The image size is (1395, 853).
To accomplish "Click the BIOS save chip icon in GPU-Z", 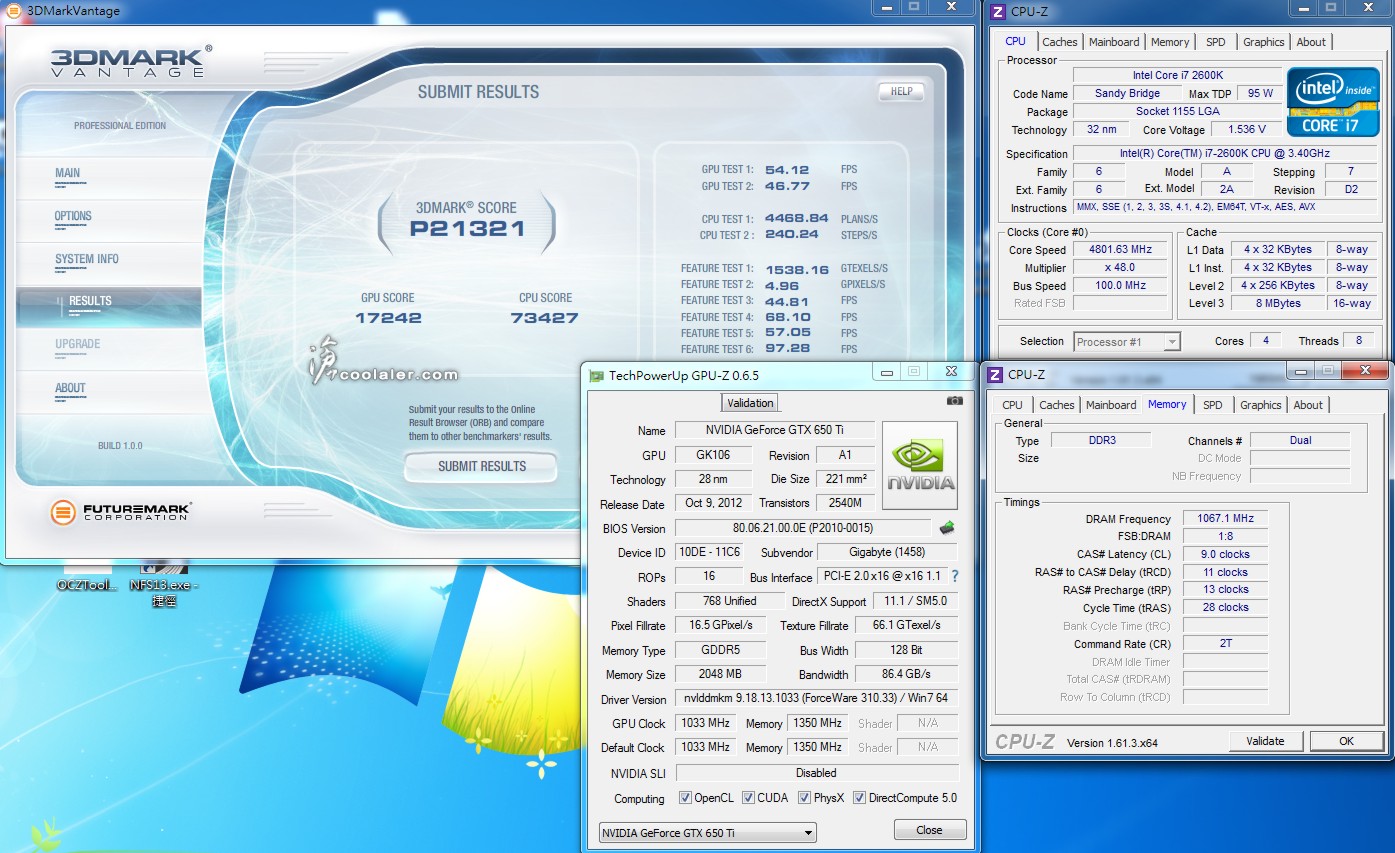I will 947,528.
